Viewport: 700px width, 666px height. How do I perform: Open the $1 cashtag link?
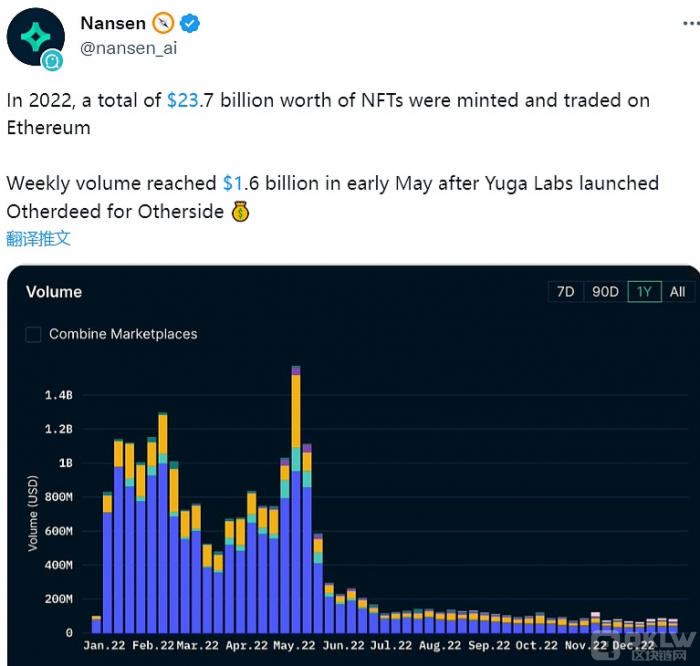point(233,184)
